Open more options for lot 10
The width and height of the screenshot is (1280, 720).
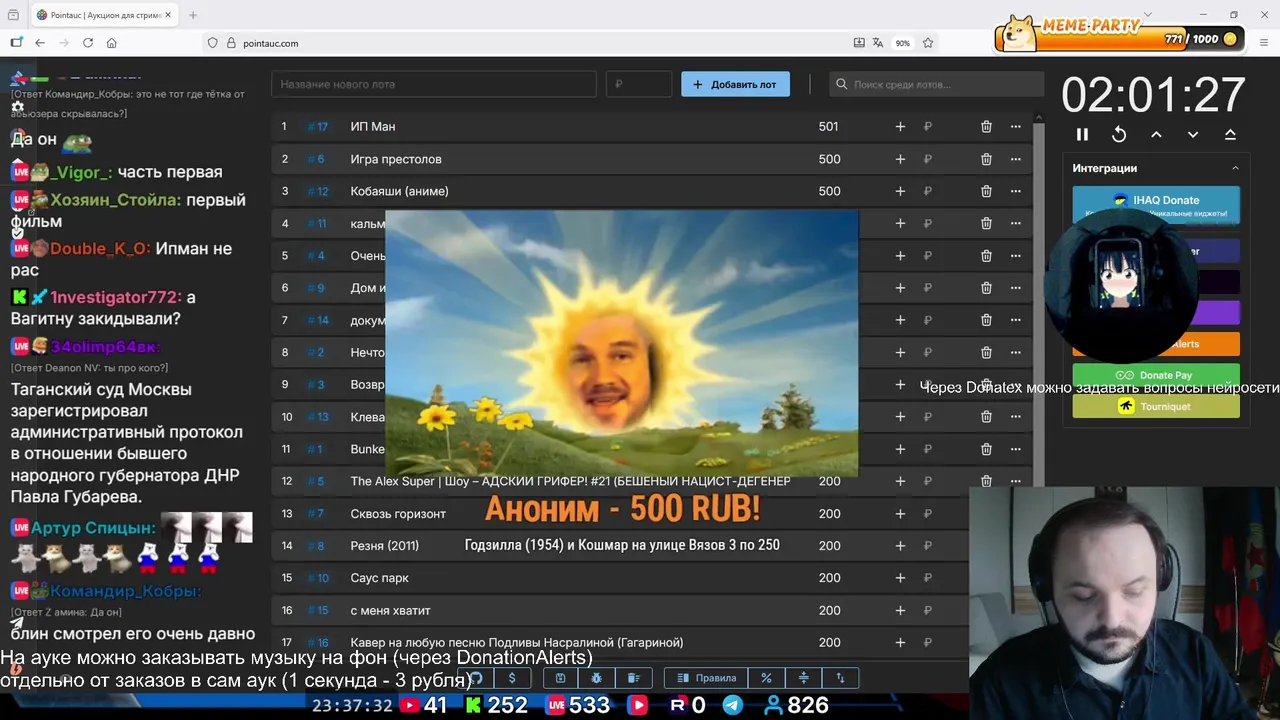[1016, 417]
